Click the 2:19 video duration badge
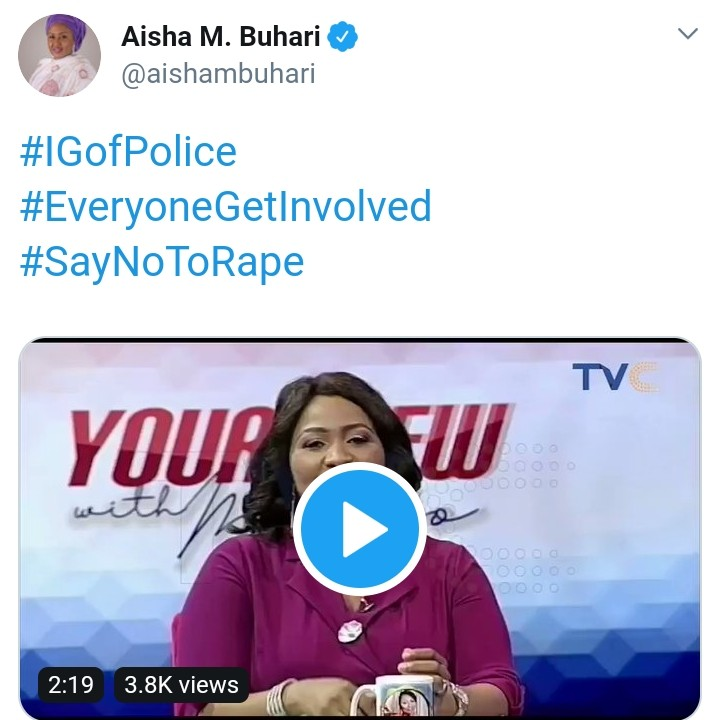Screen dimensions: 720x720 (x=71, y=685)
